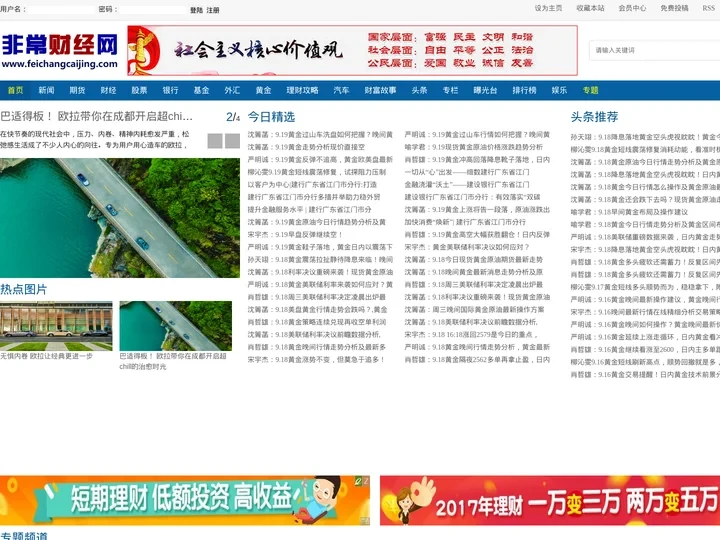Open article 以客户为中心|建行广东省江门市分行:打造
Image resolution: width=720 pixels, height=540 pixels.
[x=312, y=185]
